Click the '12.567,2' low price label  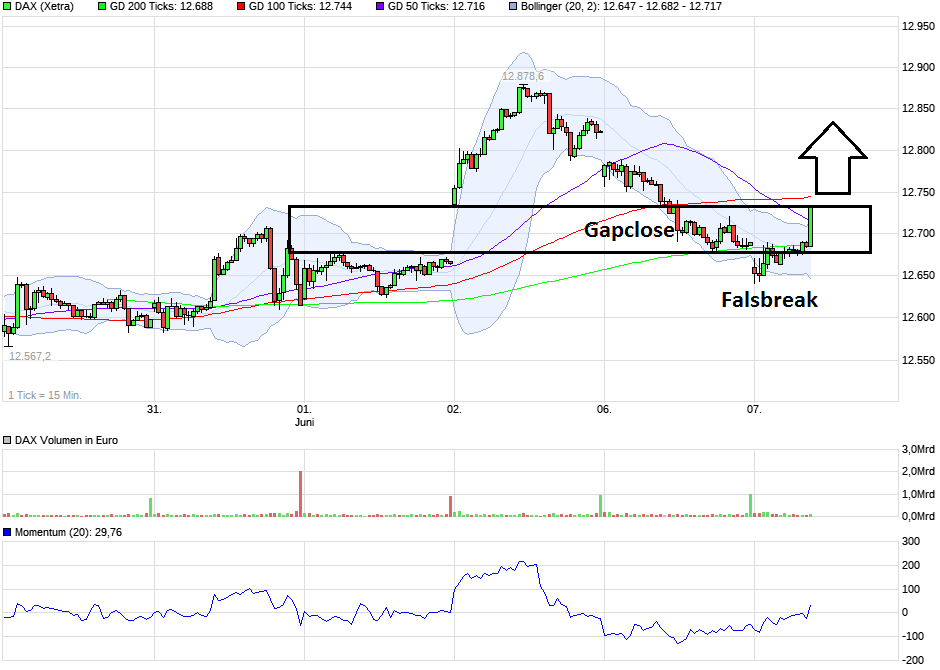(30, 357)
